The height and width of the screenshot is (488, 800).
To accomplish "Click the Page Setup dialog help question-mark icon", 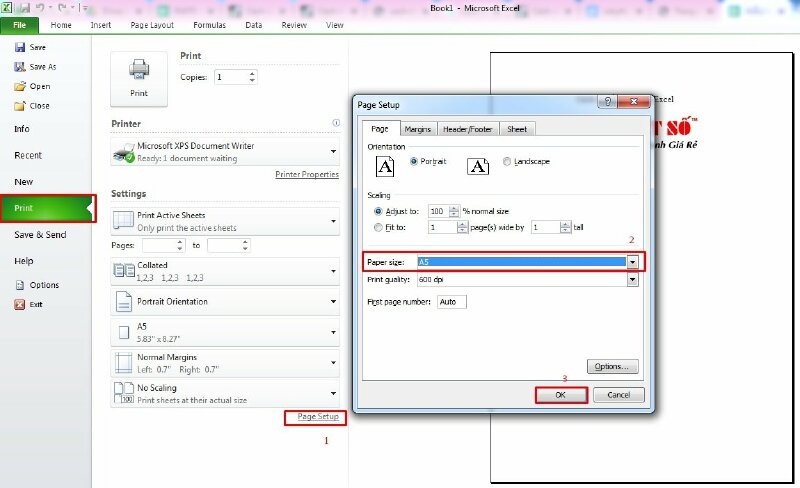I will [x=609, y=103].
